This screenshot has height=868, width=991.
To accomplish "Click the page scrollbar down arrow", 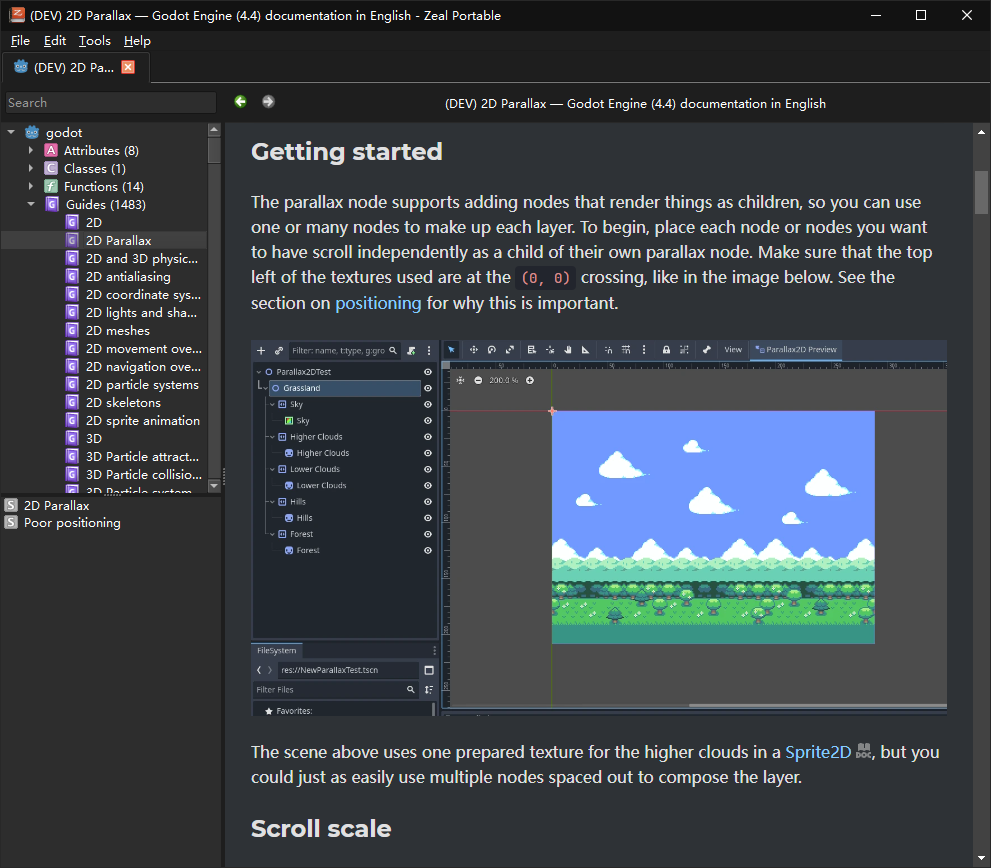I will (981, 858).
